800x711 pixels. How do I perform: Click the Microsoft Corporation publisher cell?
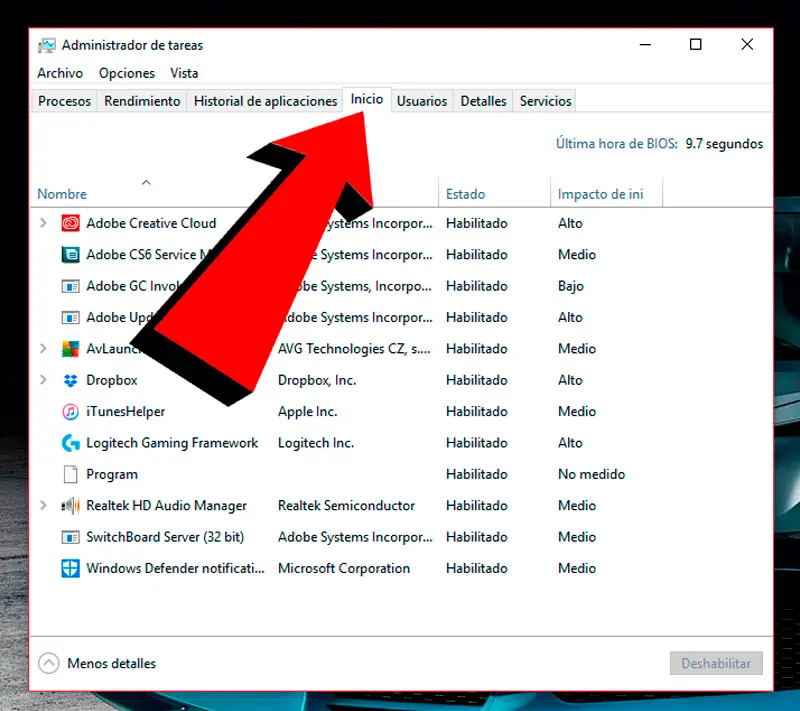(344, 568)
